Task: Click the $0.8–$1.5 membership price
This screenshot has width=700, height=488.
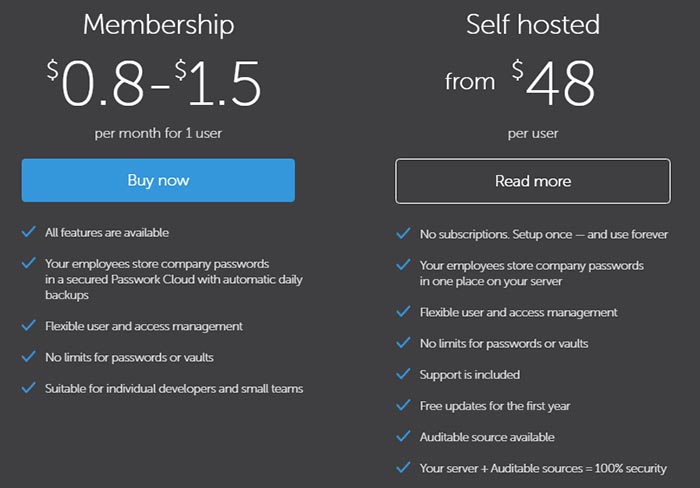Action: [x=154, y=83]
